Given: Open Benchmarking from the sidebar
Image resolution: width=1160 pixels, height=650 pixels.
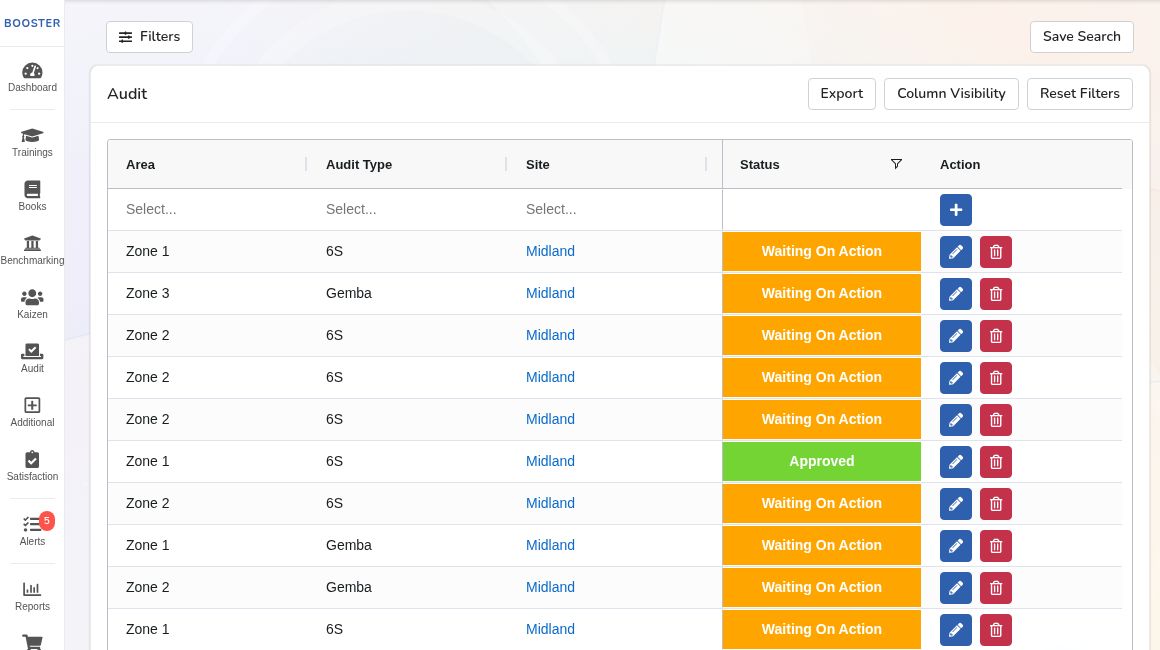Looking at the screenshot, I should pos(32,251).
